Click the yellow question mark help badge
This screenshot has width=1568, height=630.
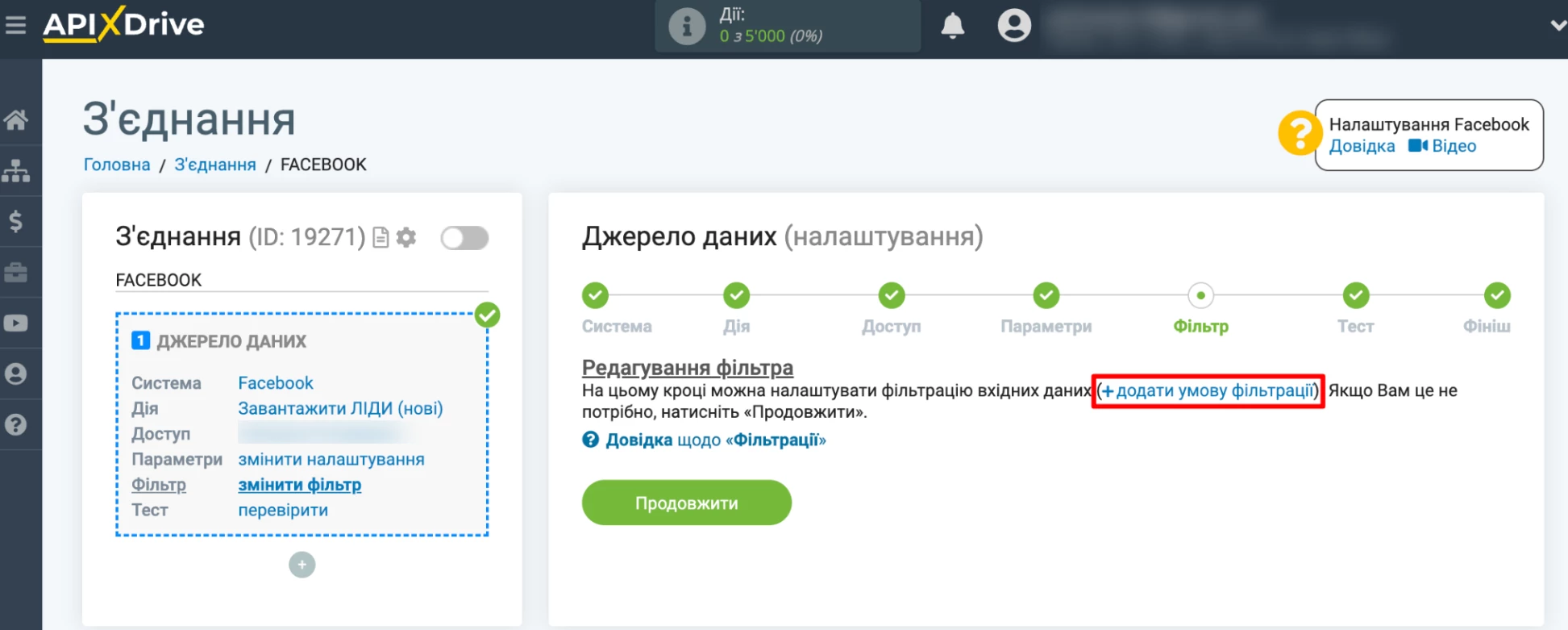(x=1300, y=133)
